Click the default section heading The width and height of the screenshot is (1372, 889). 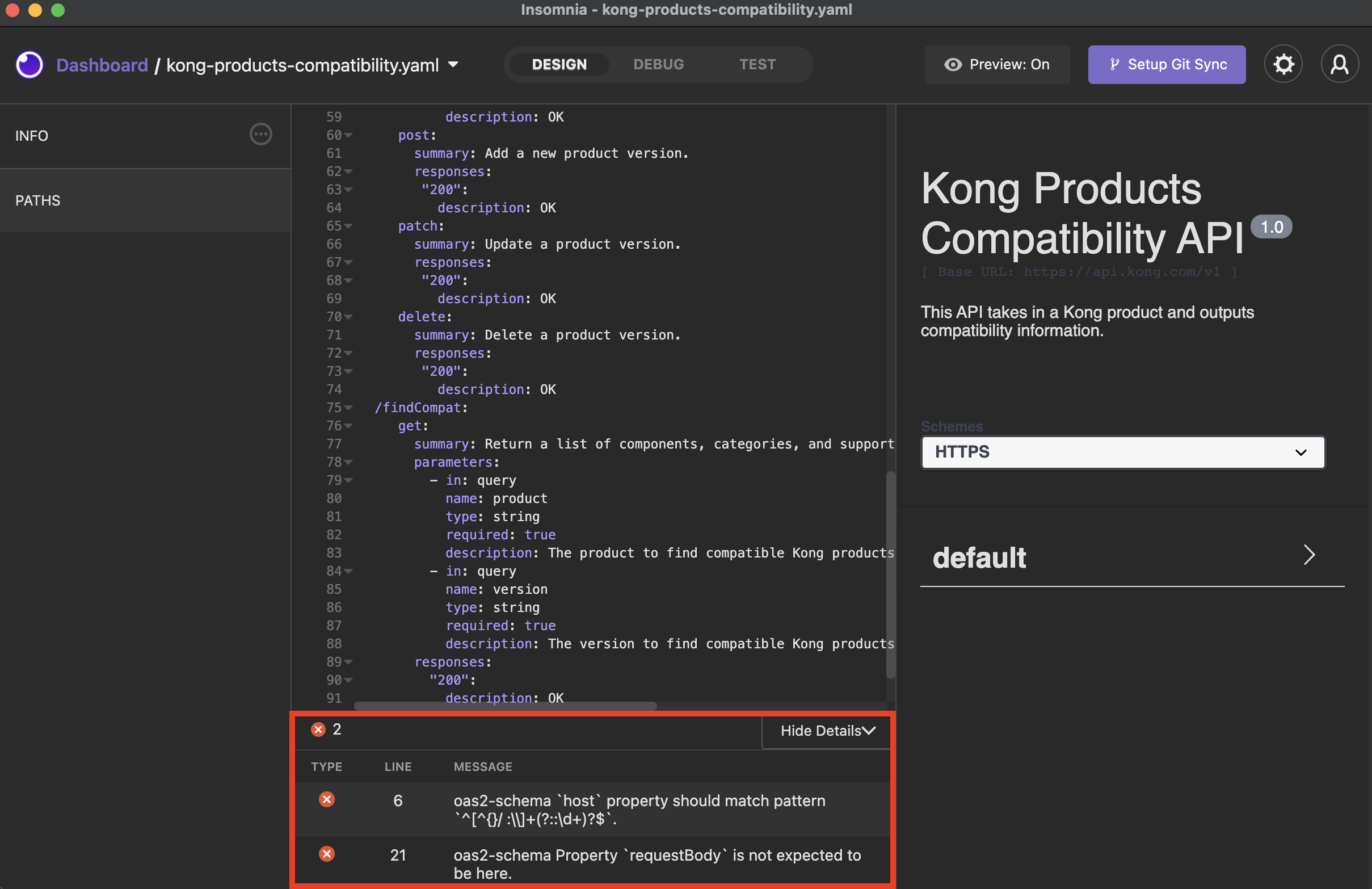tap(979, 557)
